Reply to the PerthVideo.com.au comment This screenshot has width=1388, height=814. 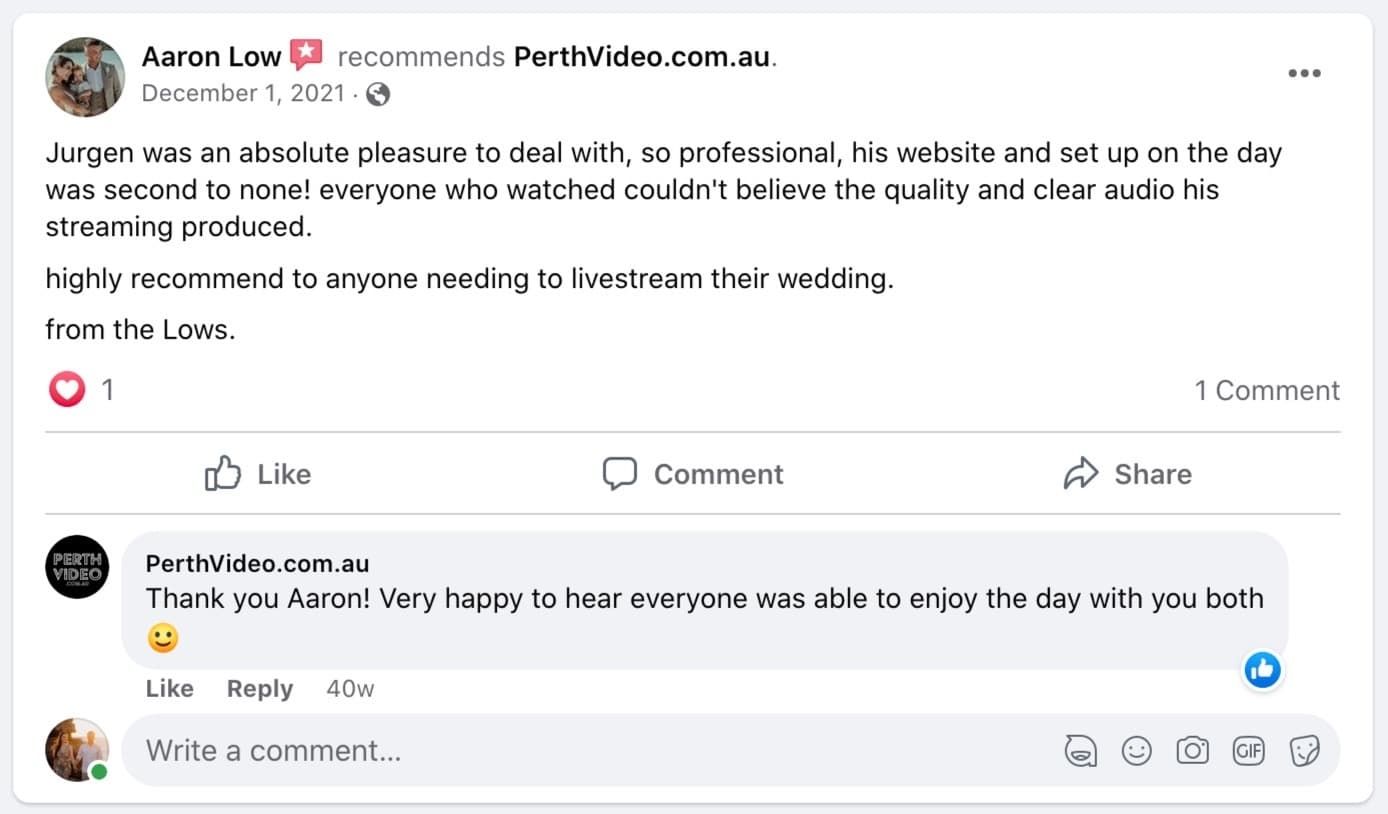click(259, 689)
